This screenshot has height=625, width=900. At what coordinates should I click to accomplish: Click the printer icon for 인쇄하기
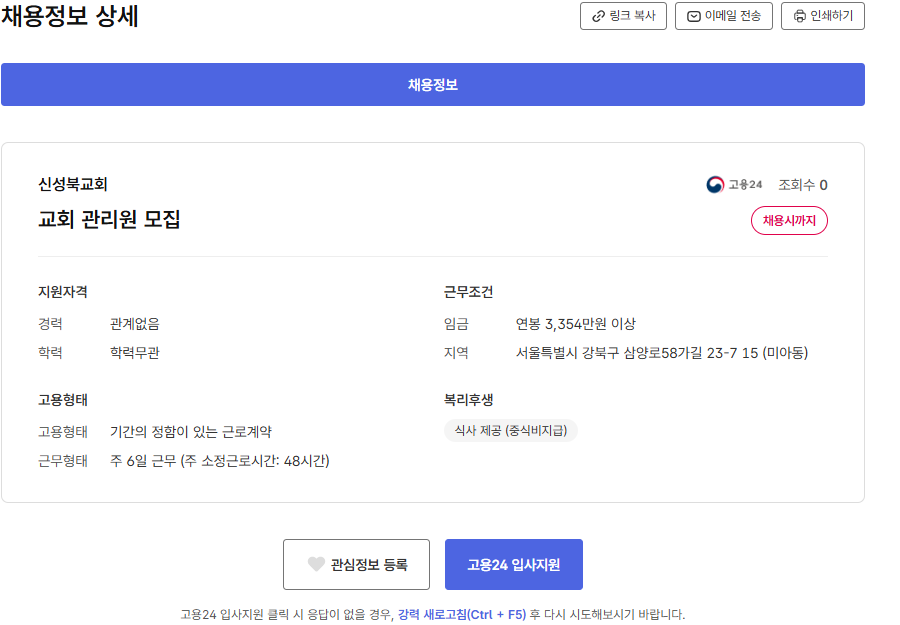click(x=799, y=16)
